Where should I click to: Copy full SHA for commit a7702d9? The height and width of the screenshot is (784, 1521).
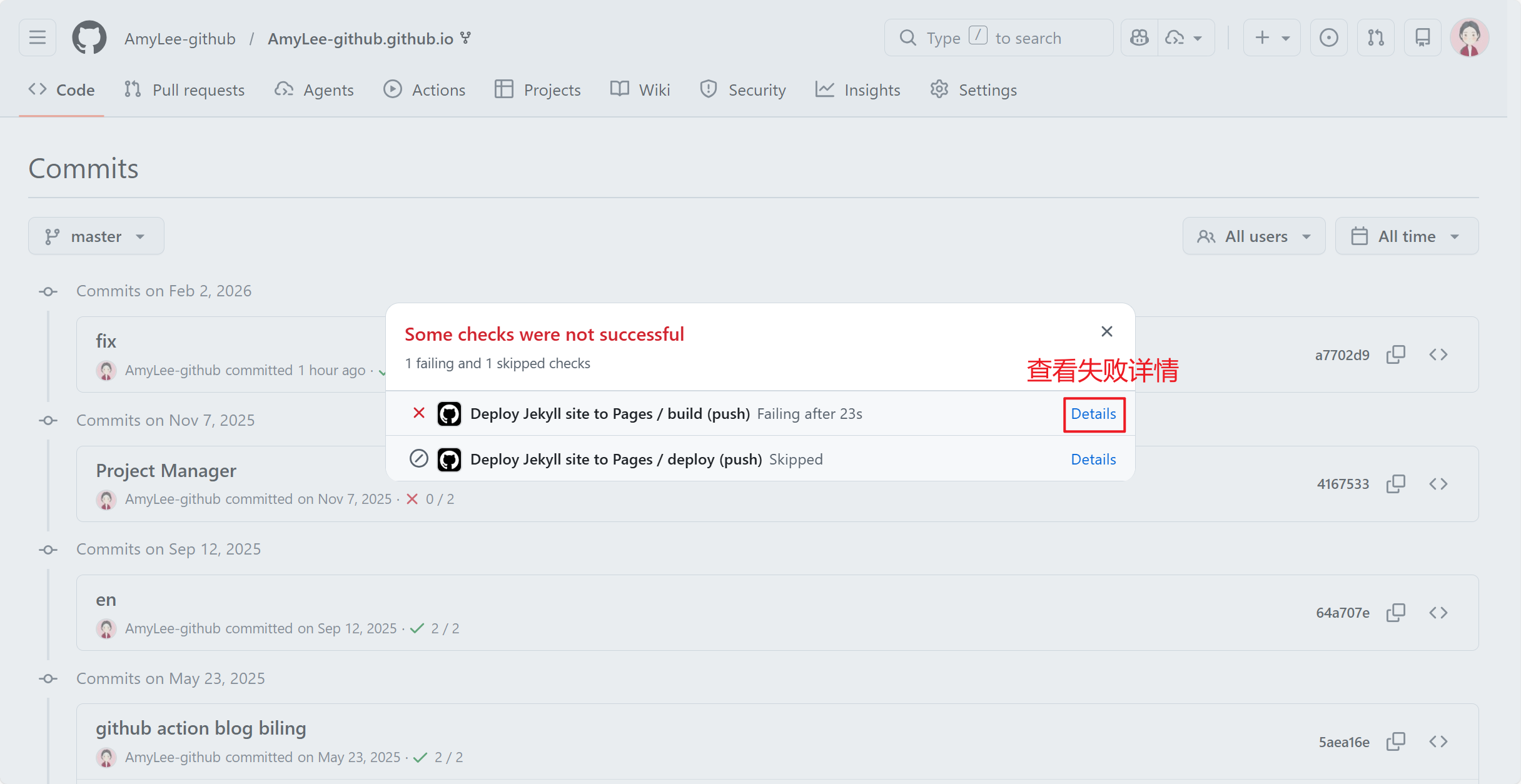(x=1395, y=354)
